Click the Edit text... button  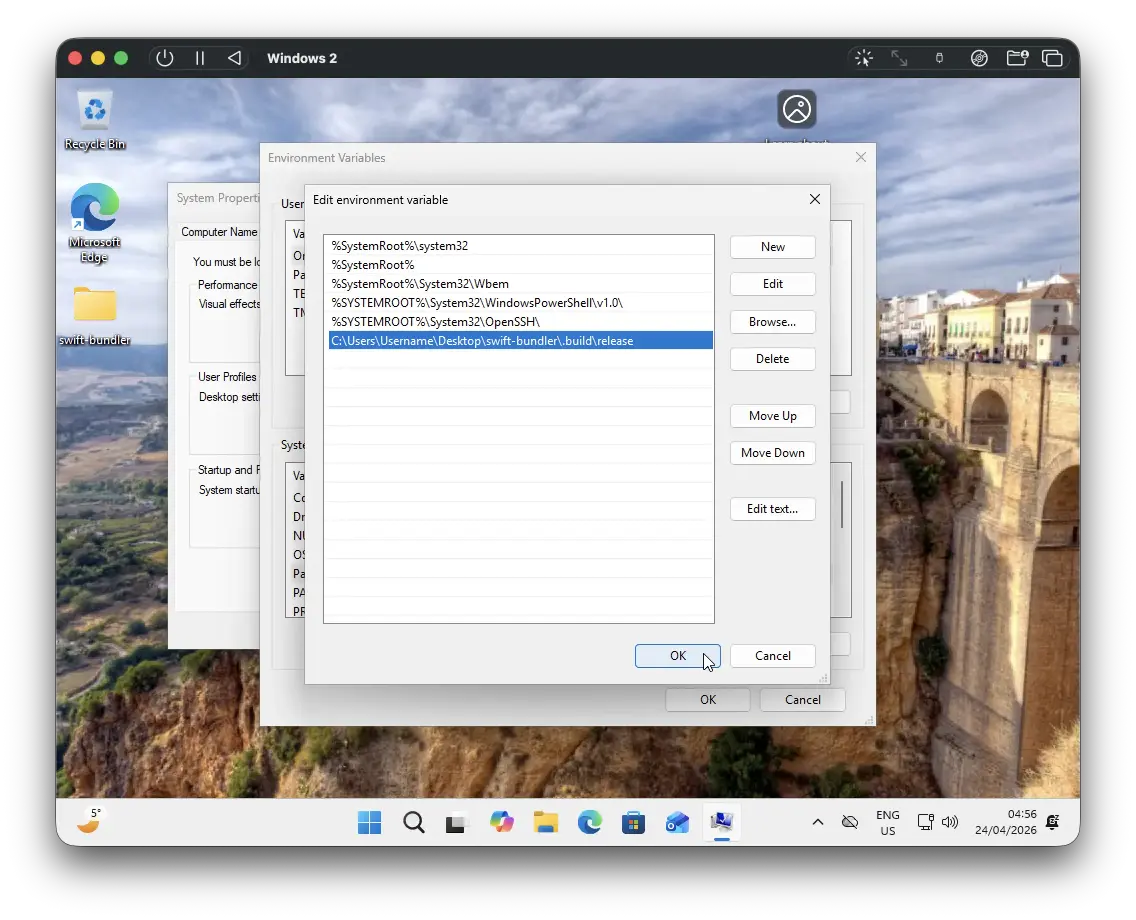coord(772,509)
